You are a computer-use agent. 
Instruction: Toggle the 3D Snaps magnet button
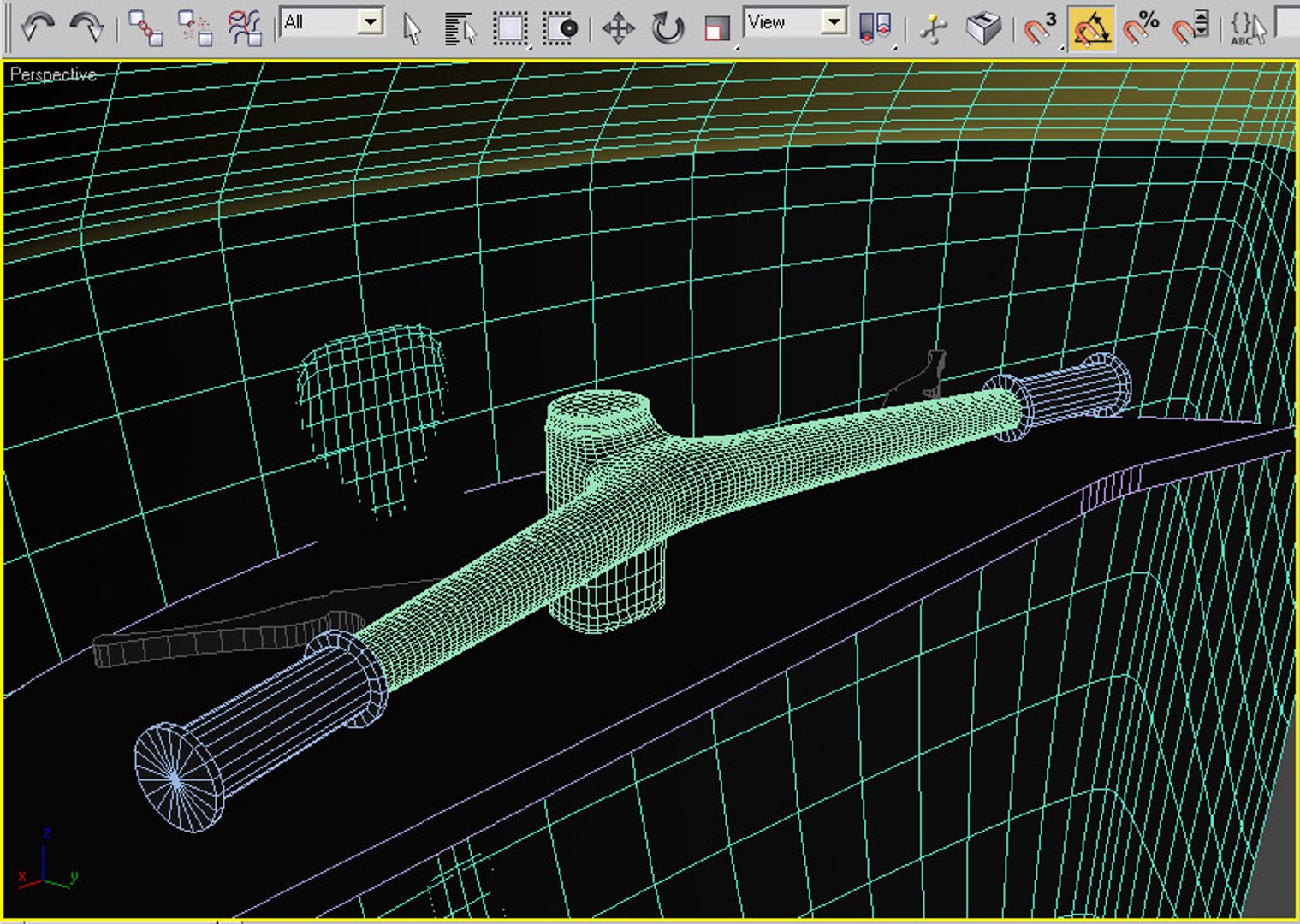point(1041,28)
